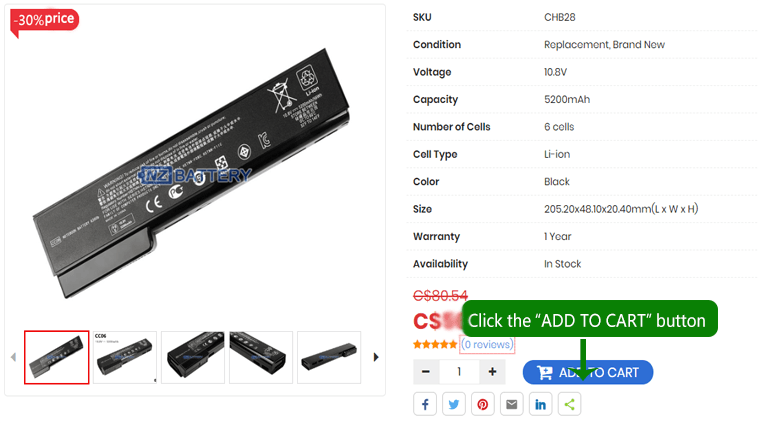
Task: Share product on Twitter
Action: (x=453, y=404)
